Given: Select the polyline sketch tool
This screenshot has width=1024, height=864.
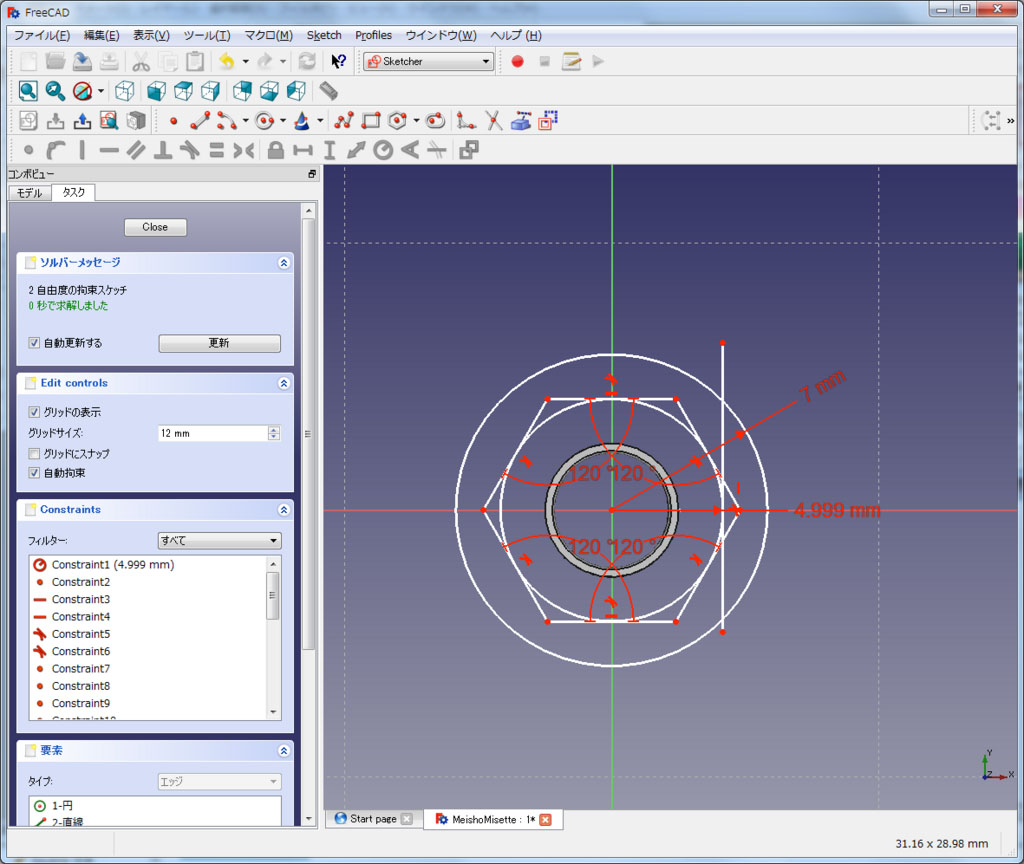Looking at the screenshot, I should pos(344,121).
